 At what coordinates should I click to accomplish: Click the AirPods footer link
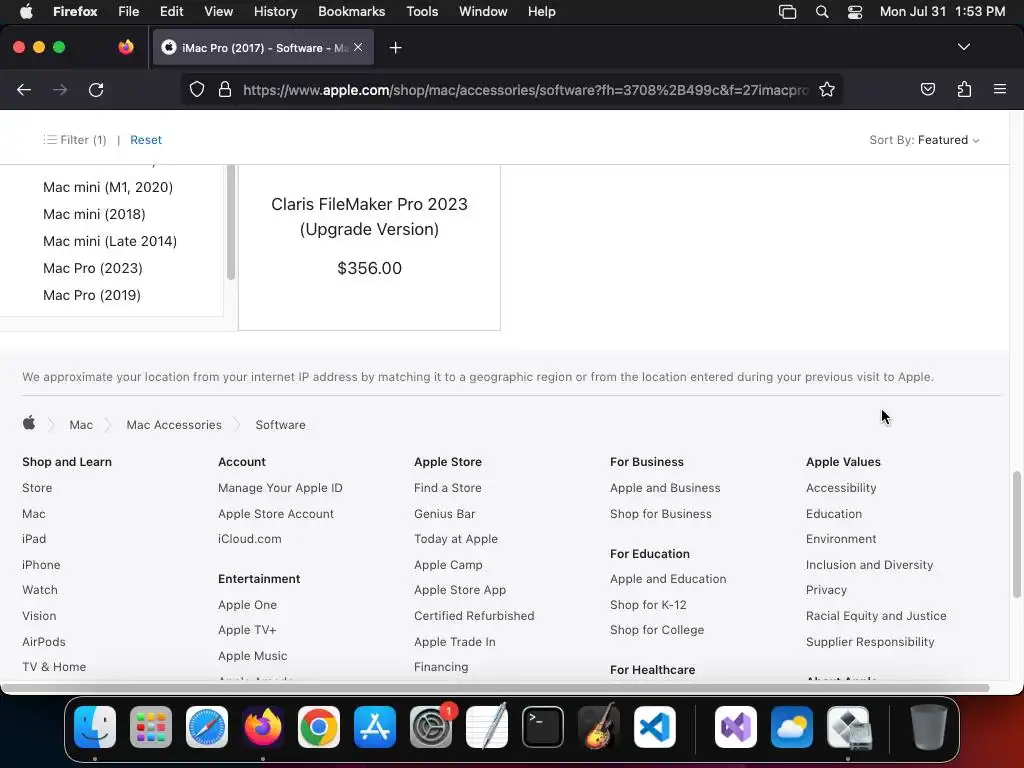(x=44, y=642)
